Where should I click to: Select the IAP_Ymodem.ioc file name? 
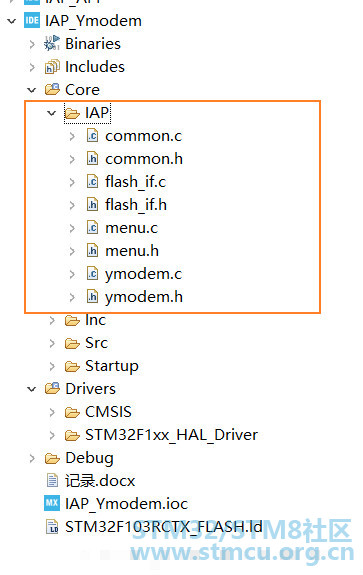click(126, 504)
